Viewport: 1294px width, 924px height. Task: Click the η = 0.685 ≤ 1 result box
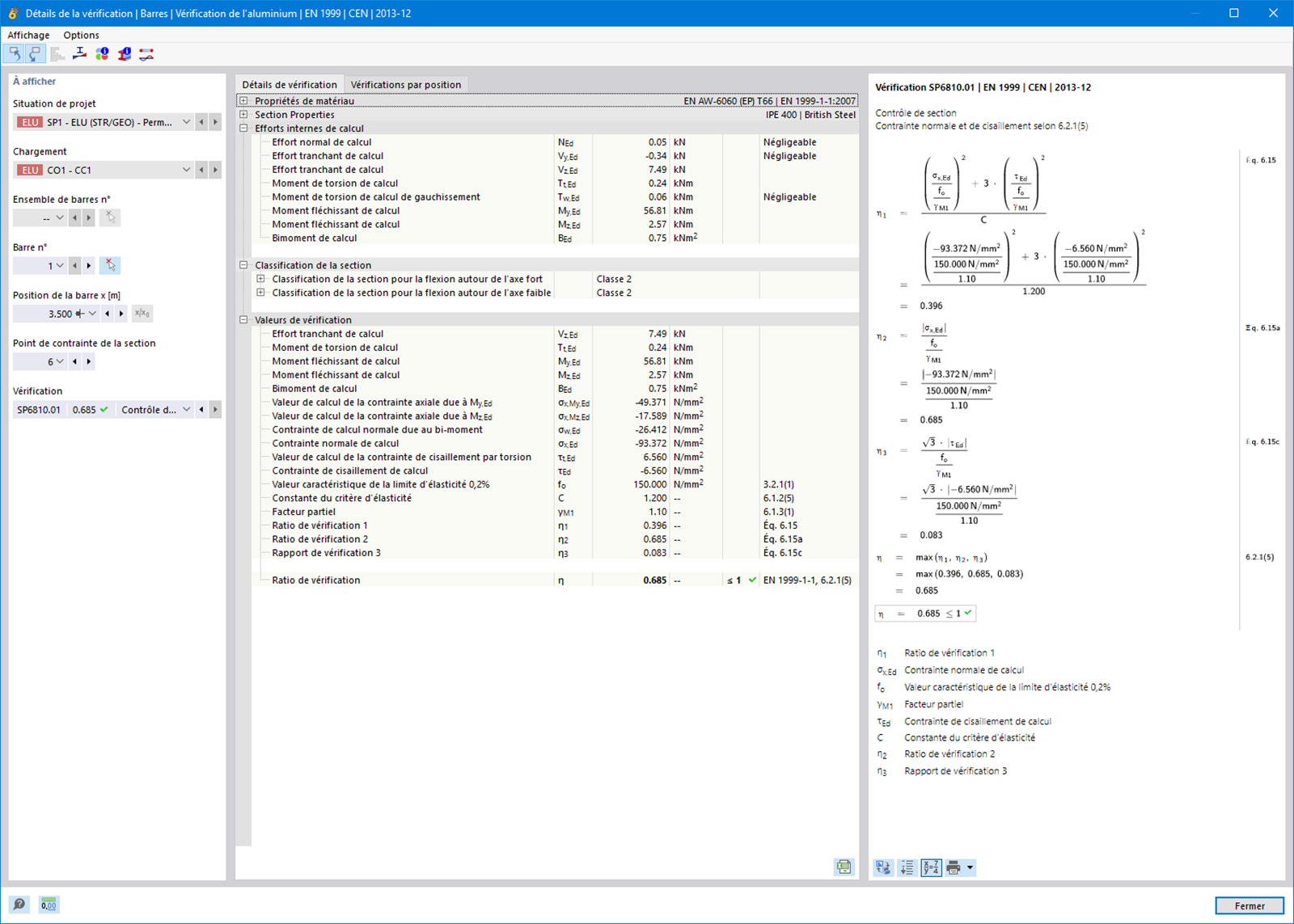(x=926, y=614)
